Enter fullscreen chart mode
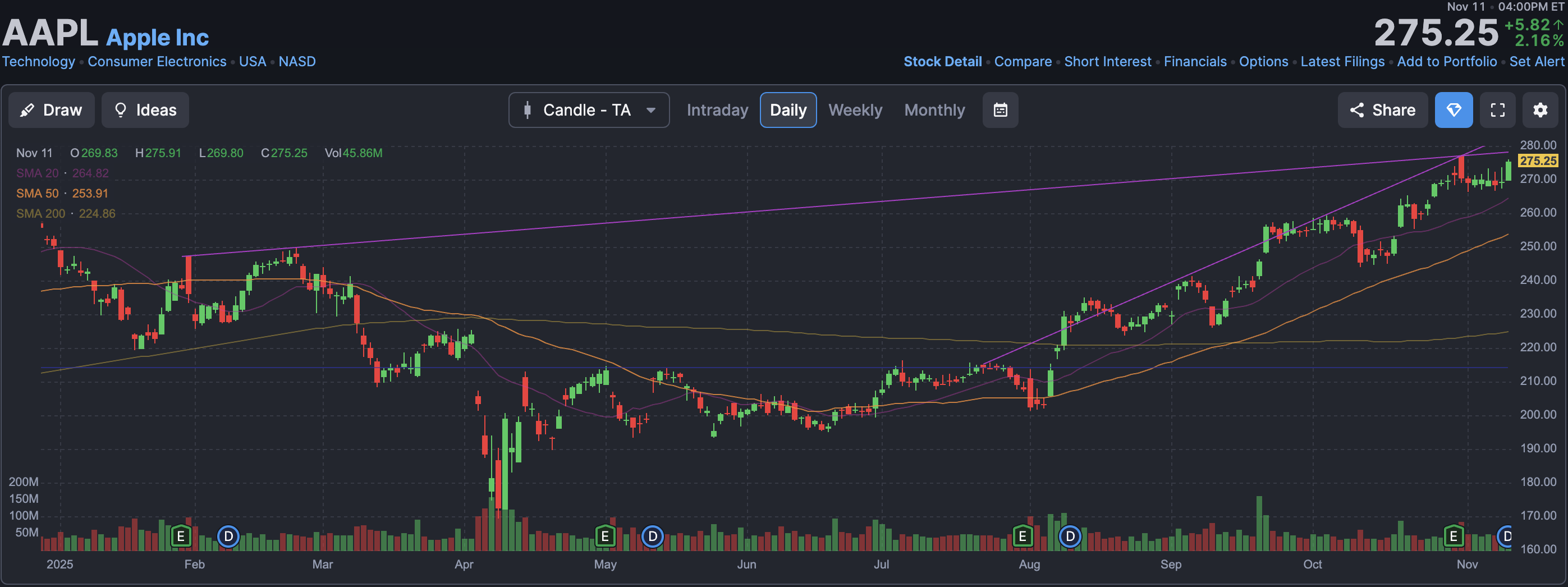 [x=1497, y=110]
